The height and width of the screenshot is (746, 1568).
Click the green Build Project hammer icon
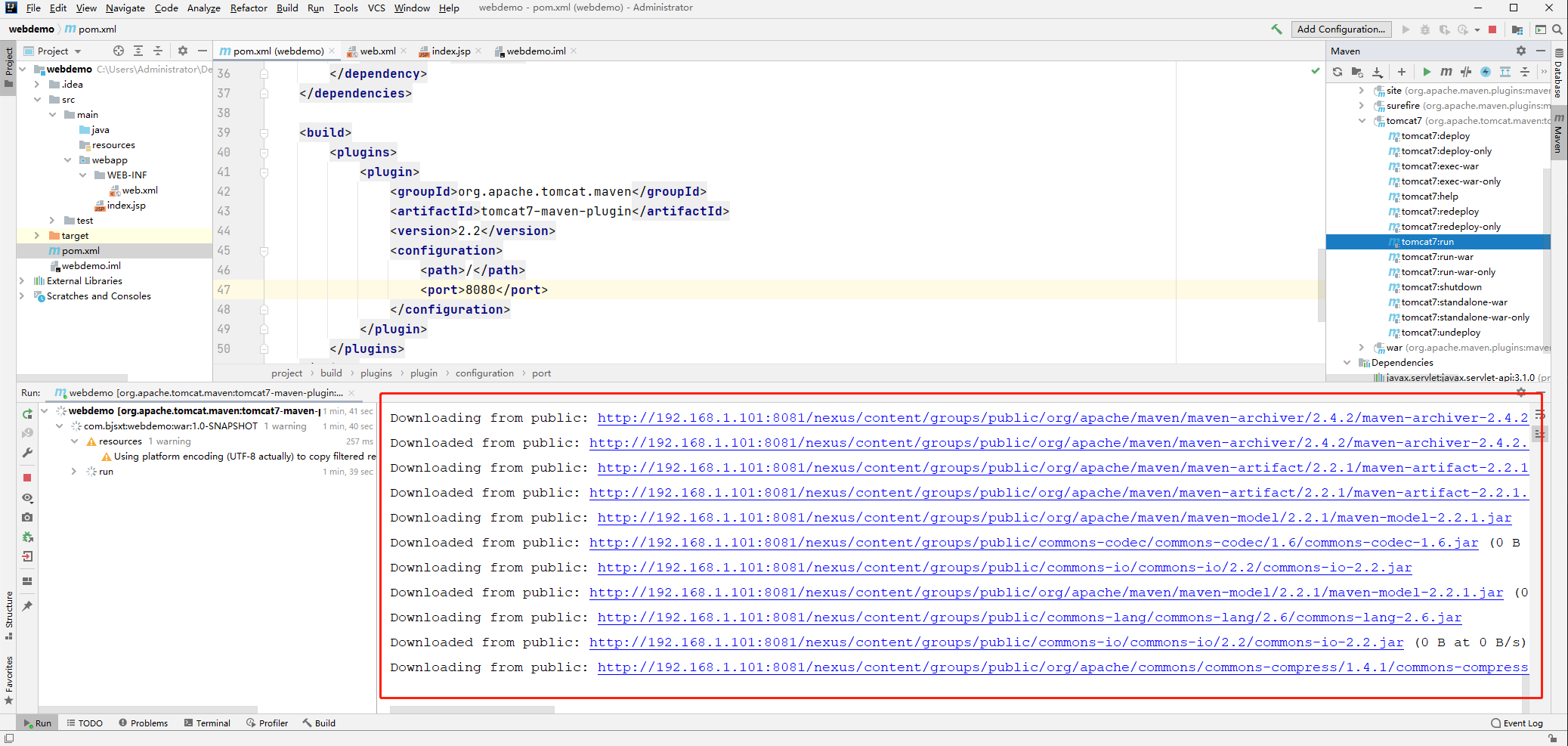click(x=1276, y=29)
